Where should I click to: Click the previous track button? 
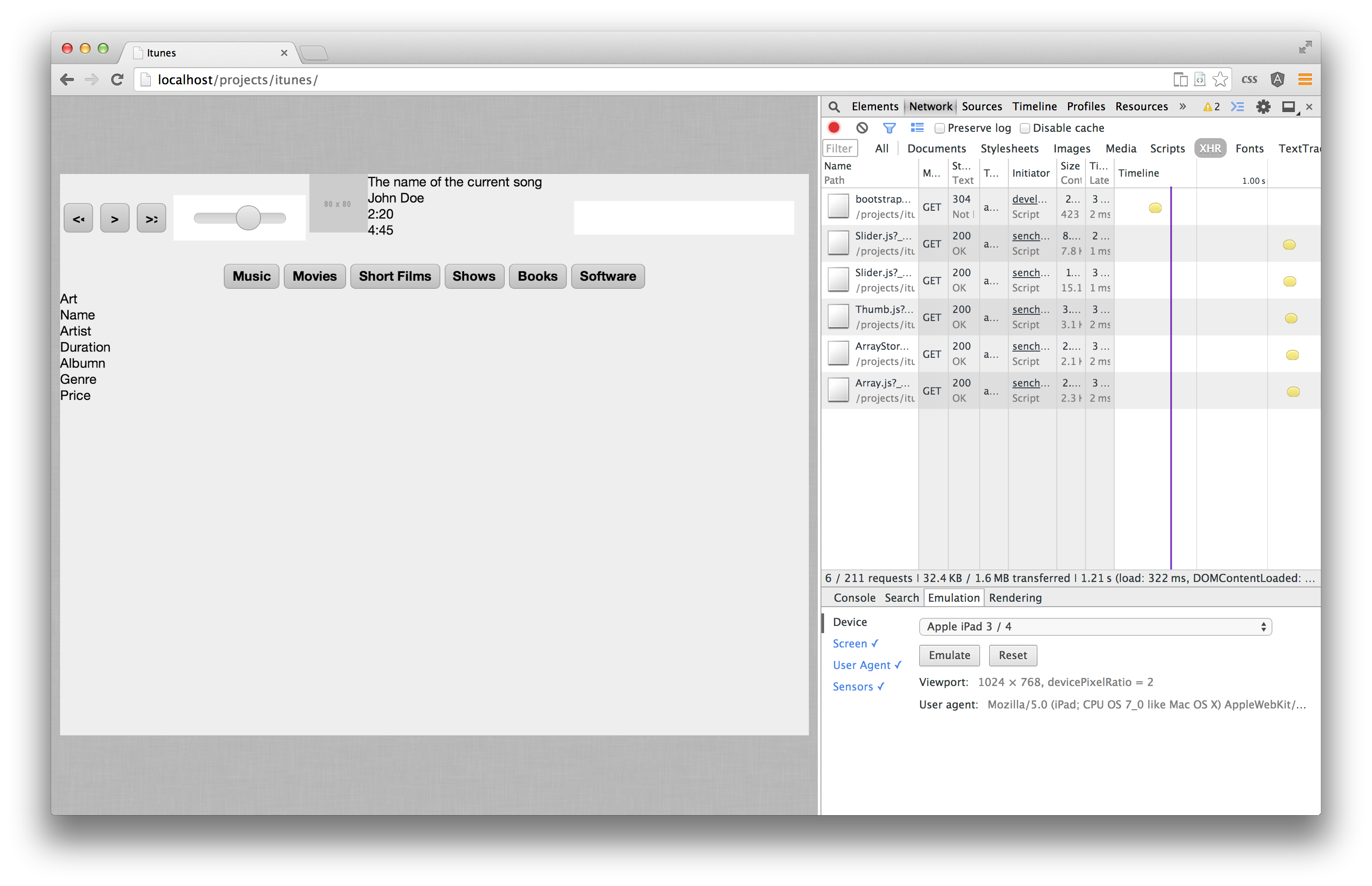pyautogui.click(x=79, y=218)
